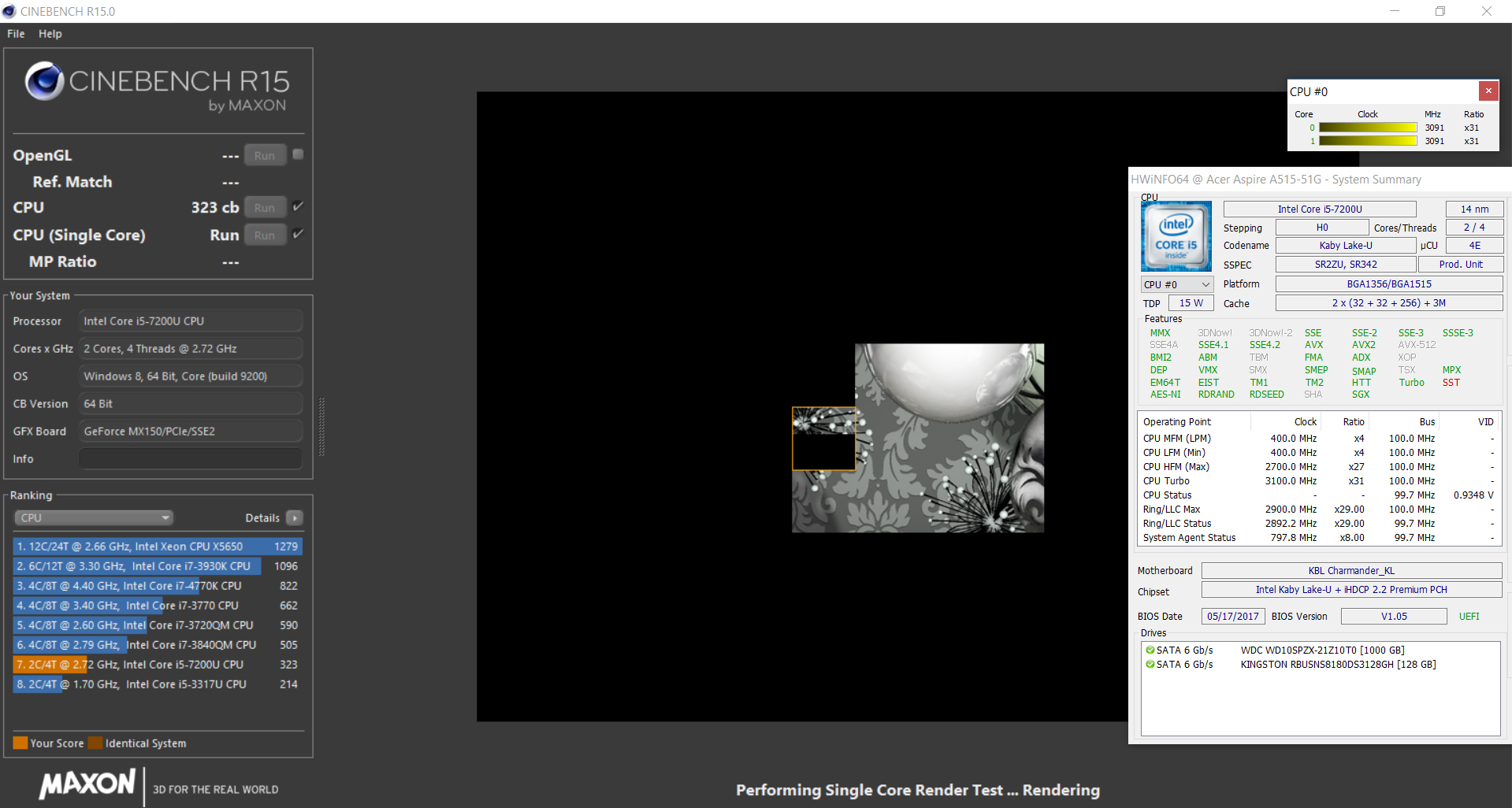Click the MAXON logo at bottom

pos(87,784)
